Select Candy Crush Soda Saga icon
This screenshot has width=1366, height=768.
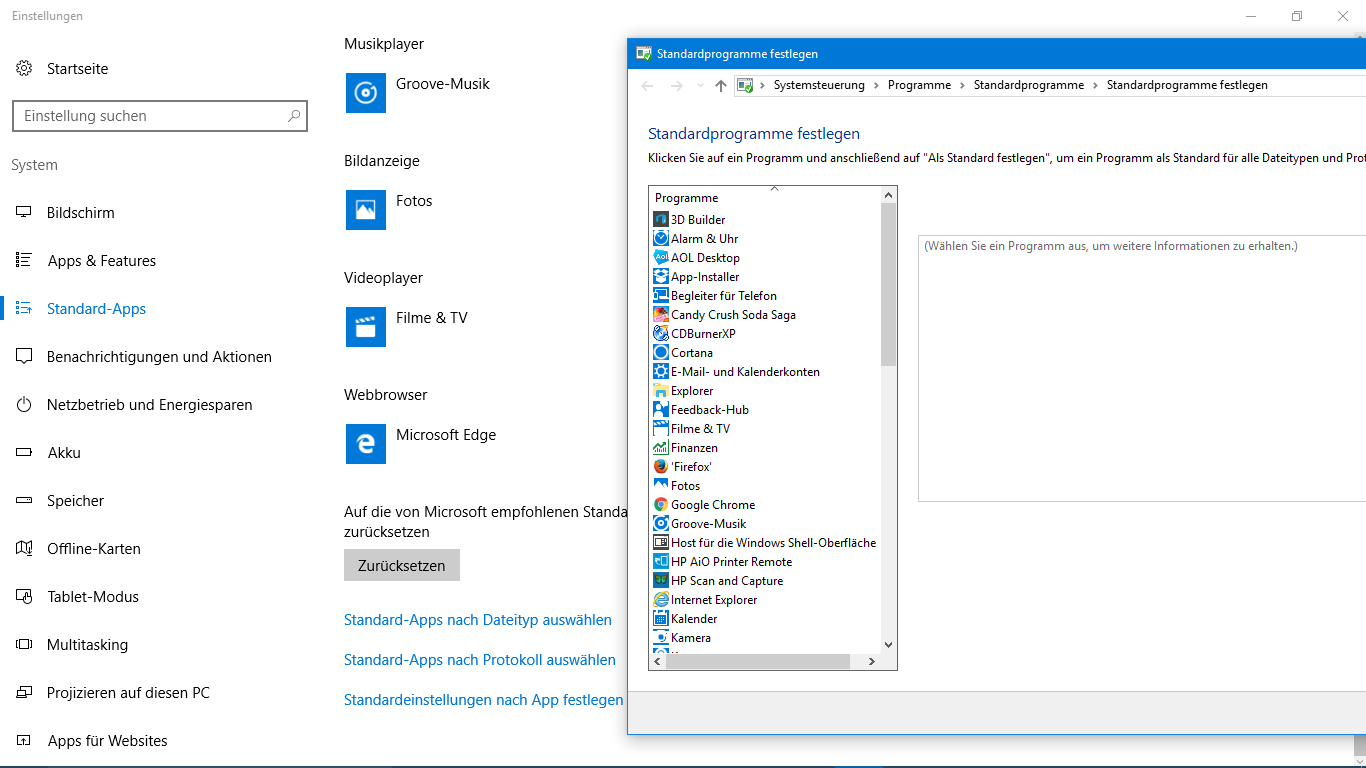coord(661,314)
